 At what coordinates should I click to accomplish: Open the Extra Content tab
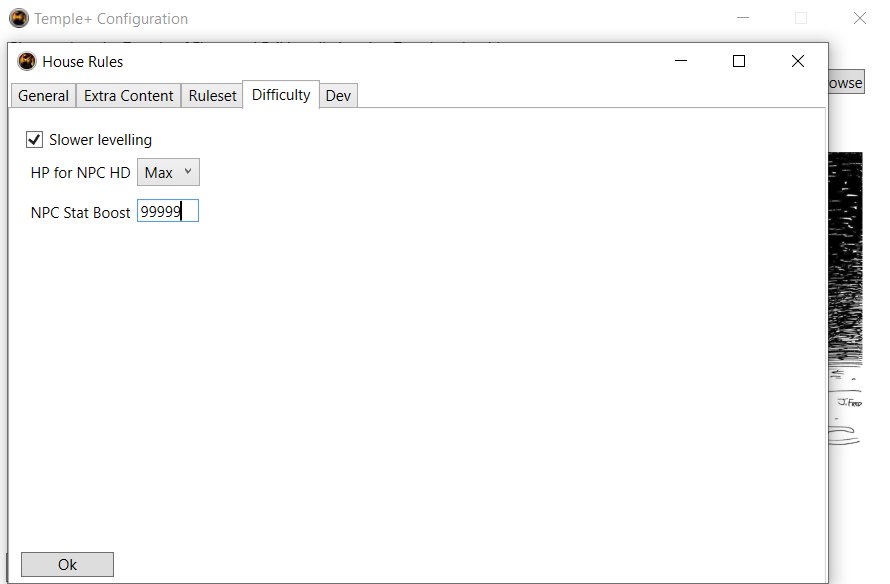[x=128, y=96]
